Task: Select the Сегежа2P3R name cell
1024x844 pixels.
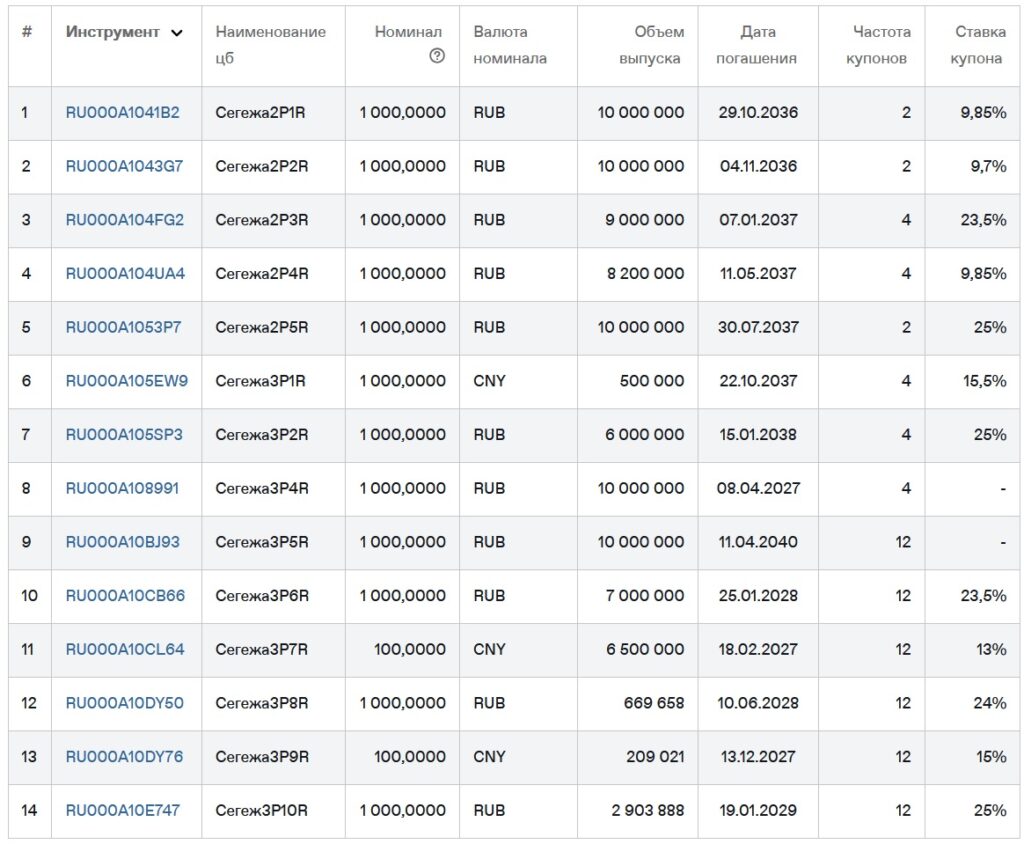Action: click(262, 219)
